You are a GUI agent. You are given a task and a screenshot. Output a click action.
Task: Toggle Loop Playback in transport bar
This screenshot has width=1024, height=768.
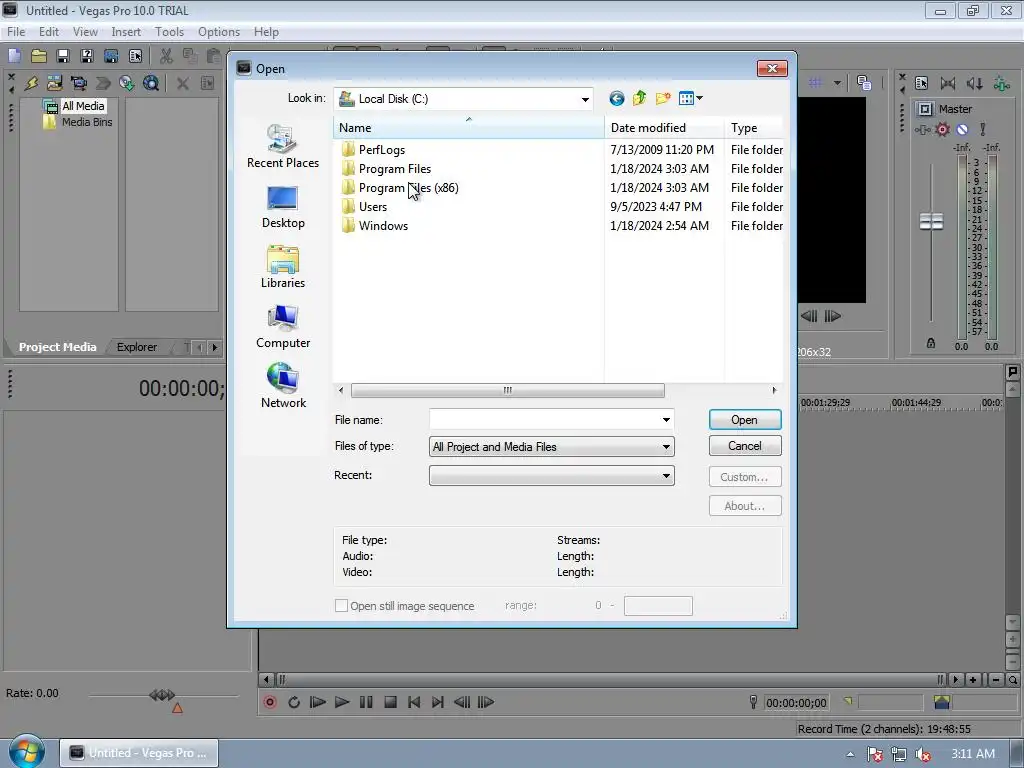pos(294,702)
